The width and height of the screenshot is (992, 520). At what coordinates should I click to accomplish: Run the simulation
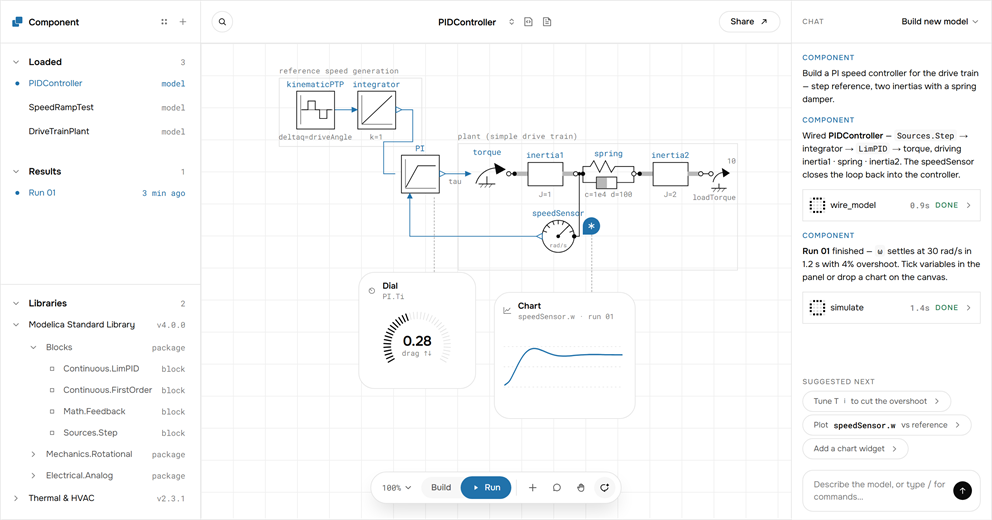coord(486,488)
